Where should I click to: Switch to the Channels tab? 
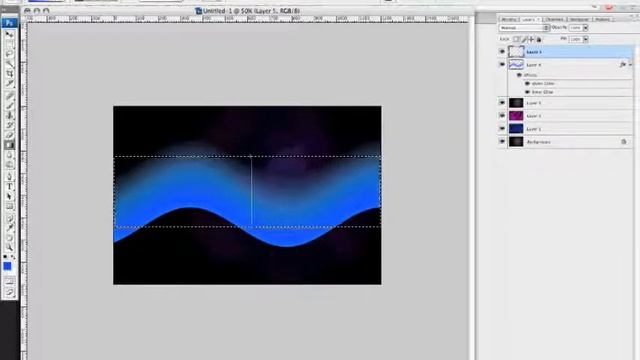(554, 19)
